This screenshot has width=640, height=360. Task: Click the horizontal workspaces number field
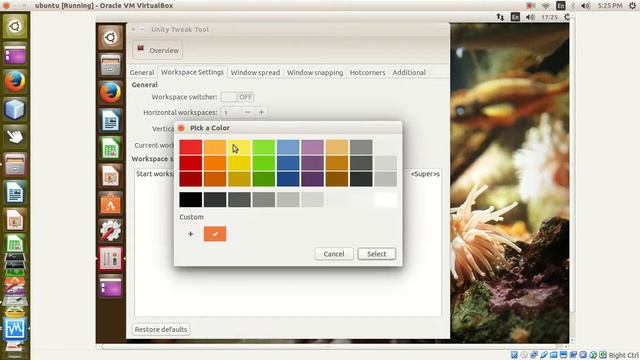[231, 112]
